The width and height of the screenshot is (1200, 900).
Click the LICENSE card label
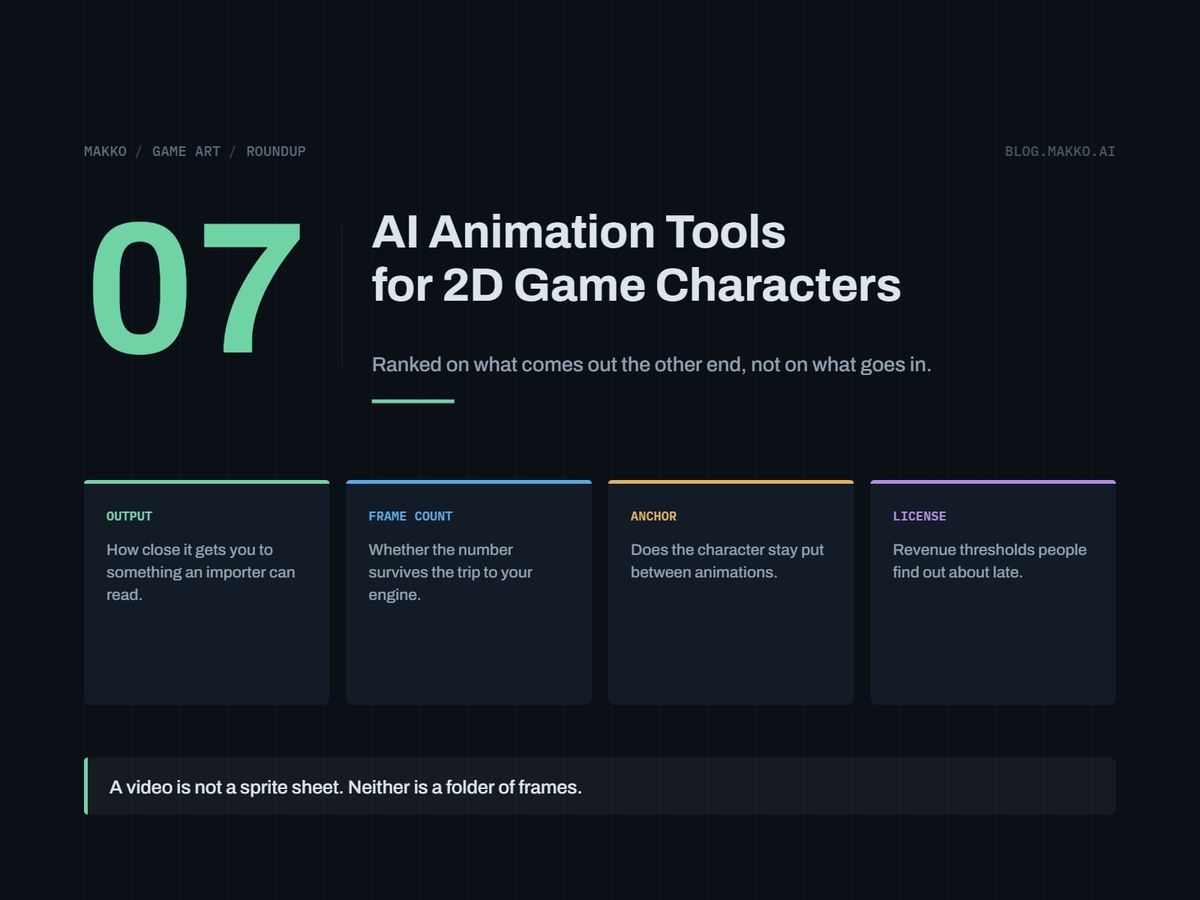[919, 516]
